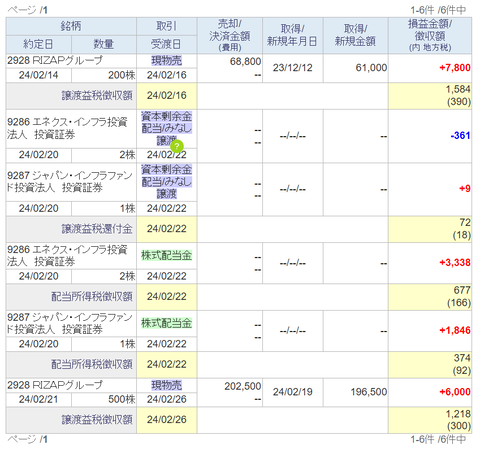The height and width of the screenshot is (449, 480).
Task: Click +7,800 profit amount
Action: (x=455, y=68)
